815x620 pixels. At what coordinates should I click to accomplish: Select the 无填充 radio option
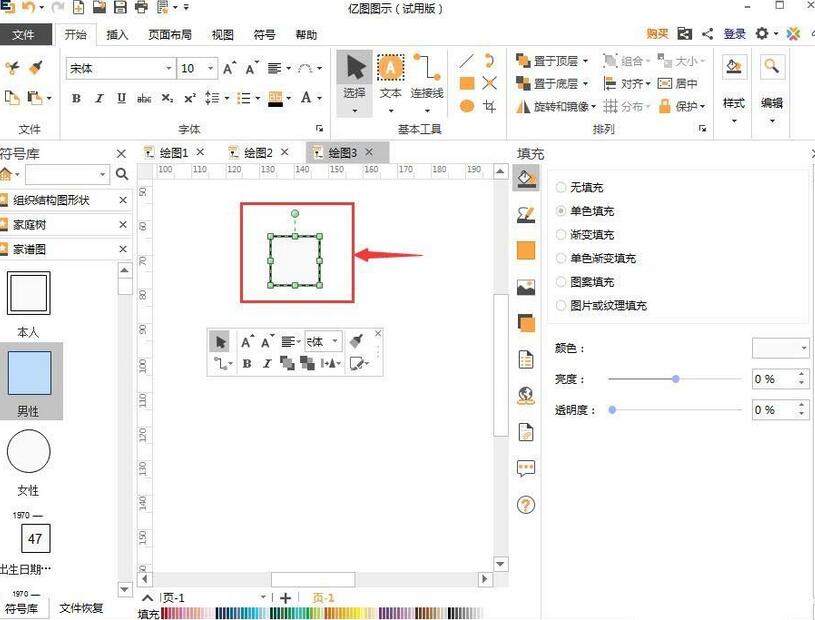(x=560, y=187)
